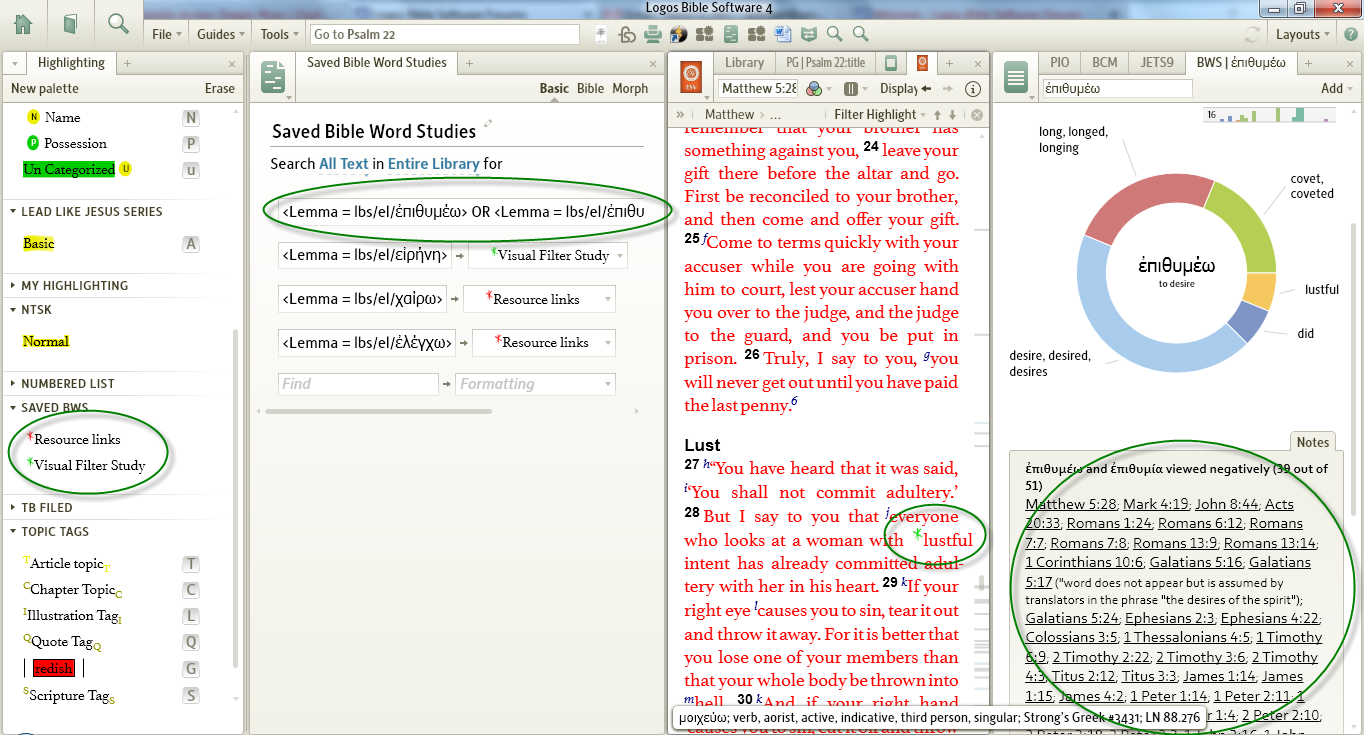Open the Saved Bible Word Studies panel menu icon
The height and width of the screenshot is (735, 1364).
(x=273, y=78)
